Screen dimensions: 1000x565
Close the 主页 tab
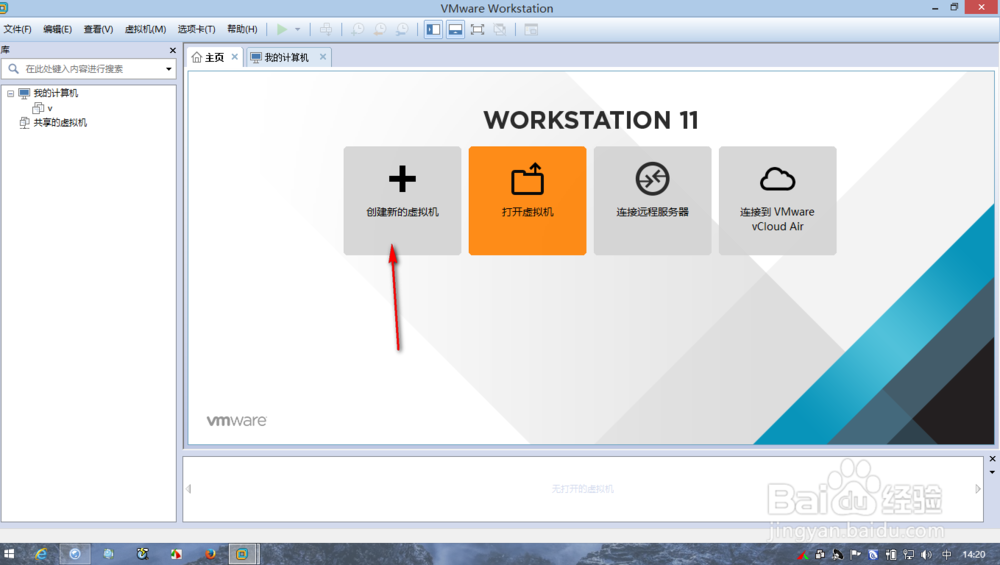[x=235, y=57]
